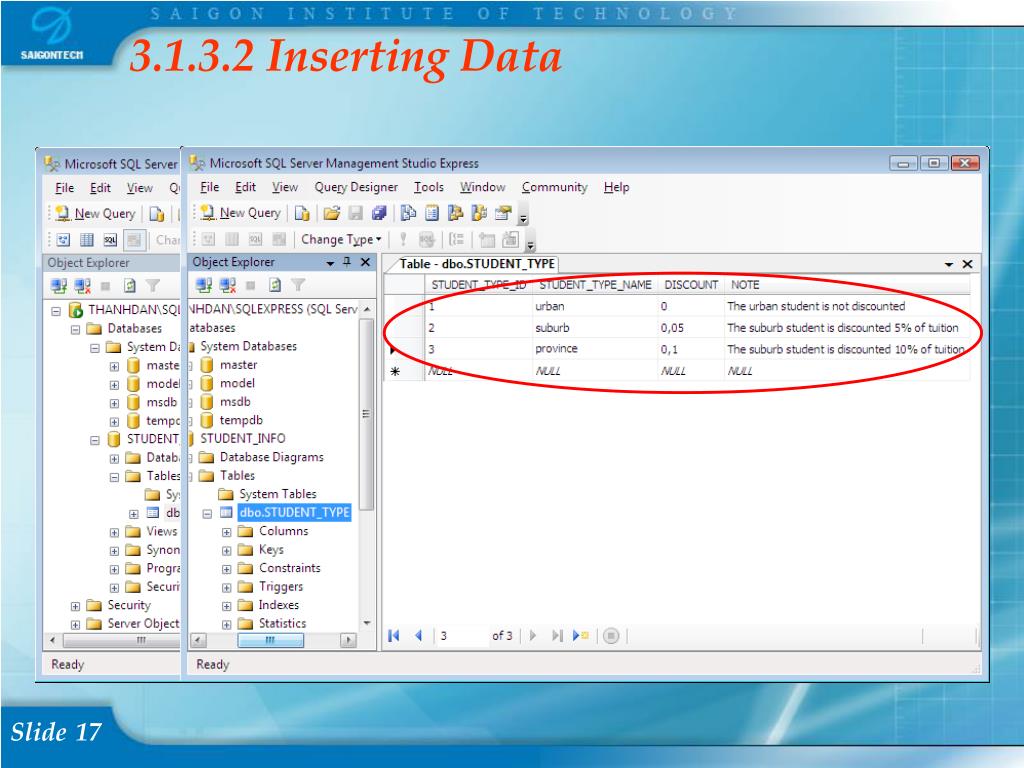Move to the new row button in navigator

[x=580, y=635]
